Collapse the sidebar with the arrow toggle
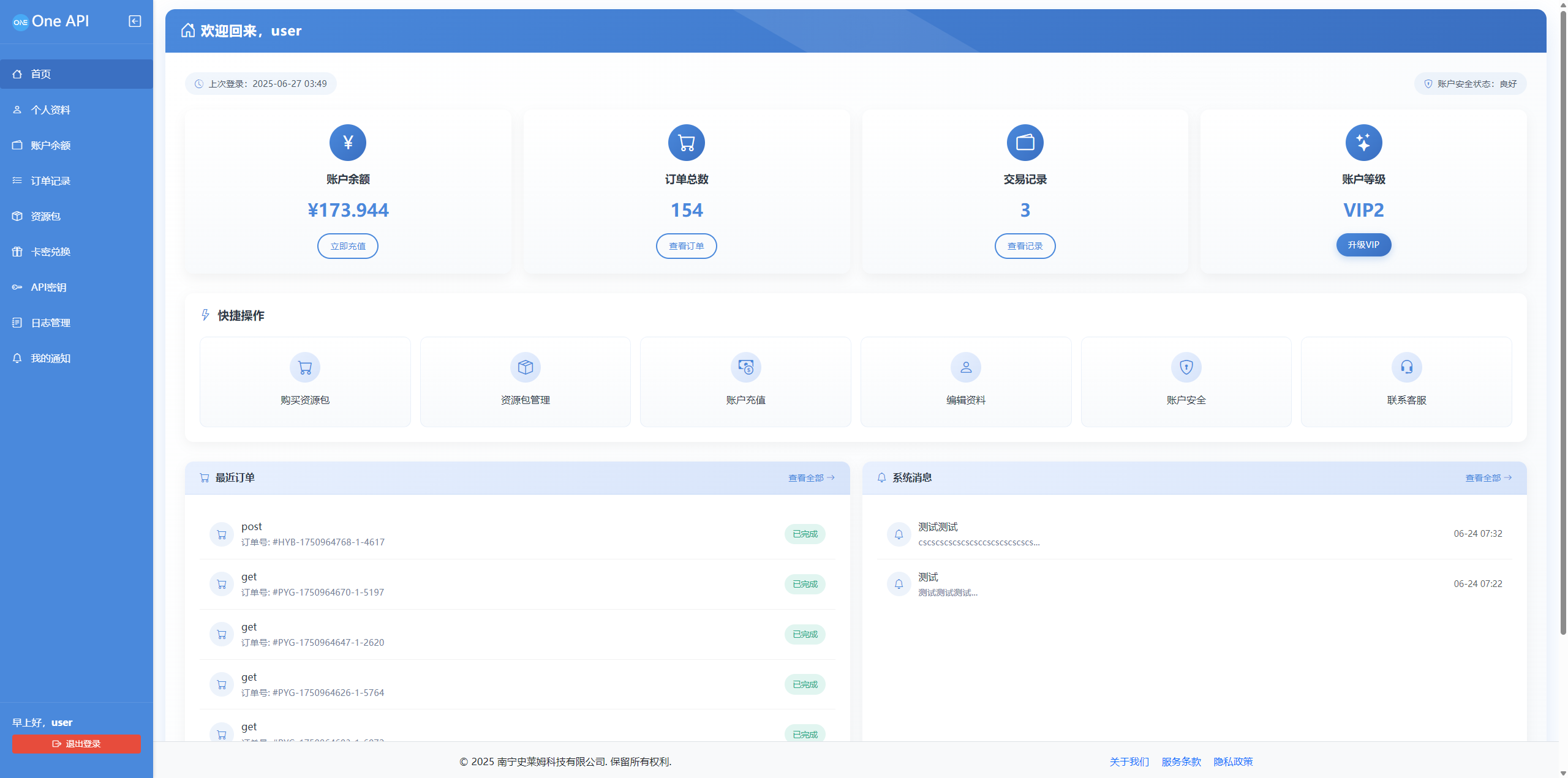This screenshot has width=1568, height=778. (134, 21)
